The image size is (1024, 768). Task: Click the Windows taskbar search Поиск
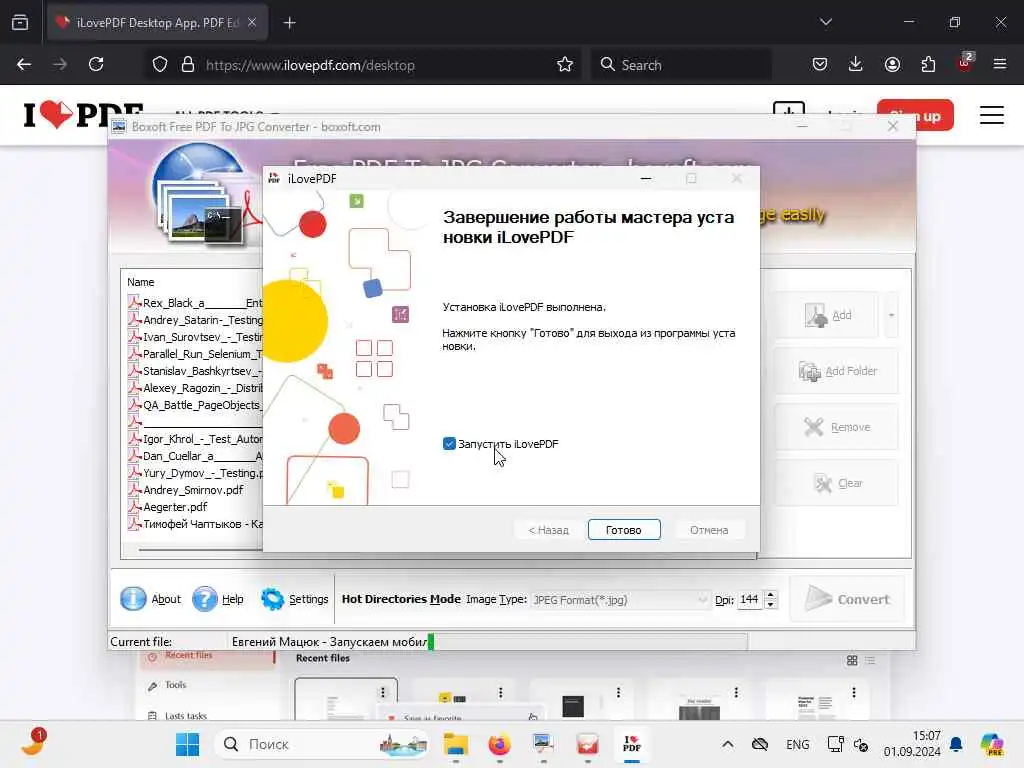(322, 744)
